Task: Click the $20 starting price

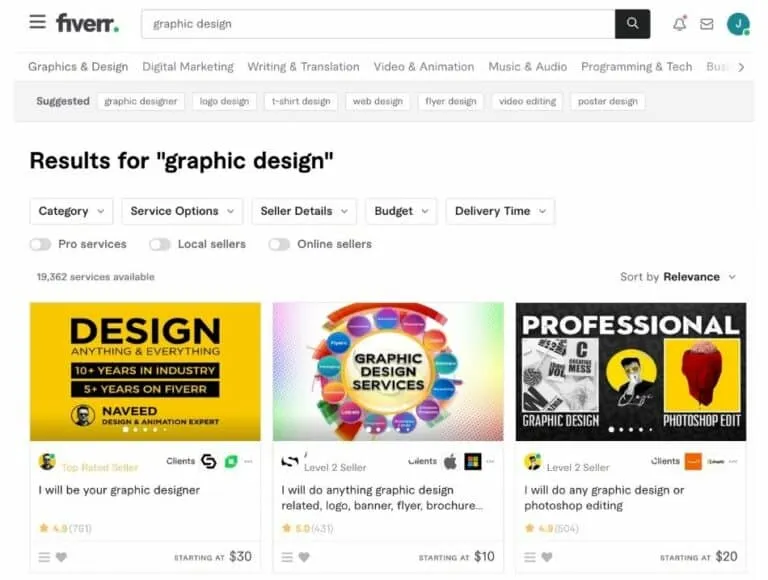Action: click(x=726, y=557)
